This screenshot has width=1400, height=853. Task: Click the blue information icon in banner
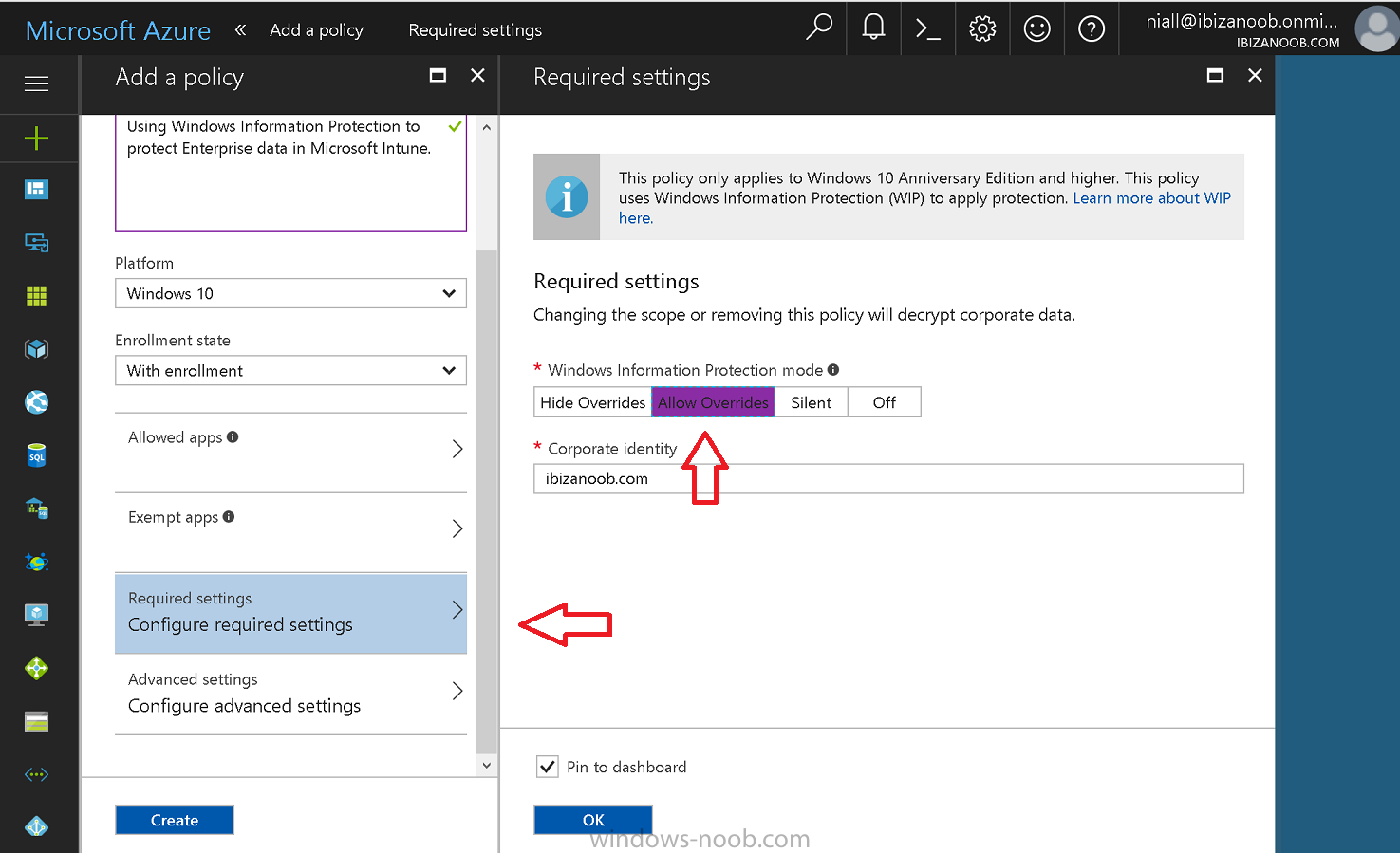coord(567,197)
